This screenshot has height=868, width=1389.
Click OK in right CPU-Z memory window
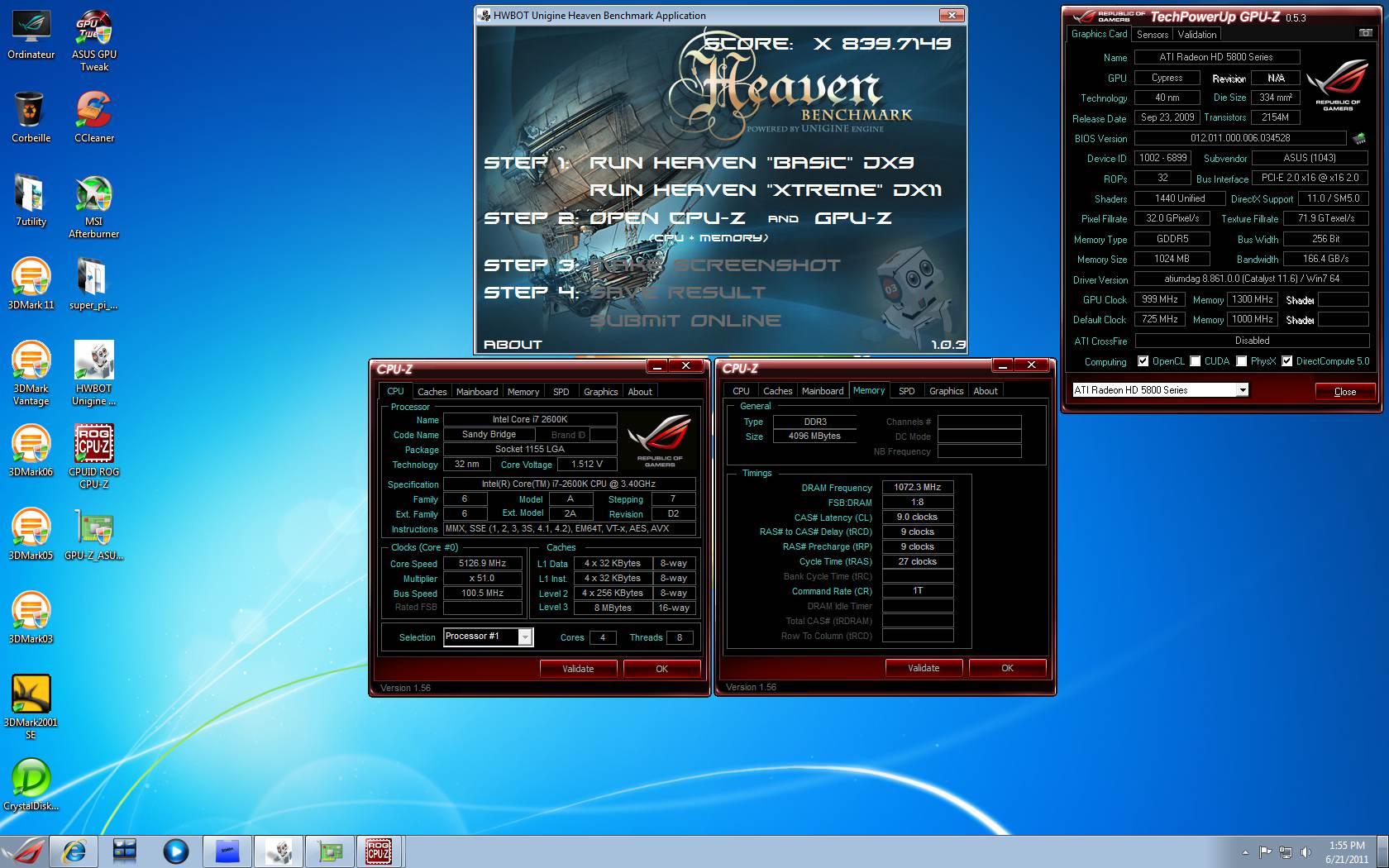coord(1007,668)
